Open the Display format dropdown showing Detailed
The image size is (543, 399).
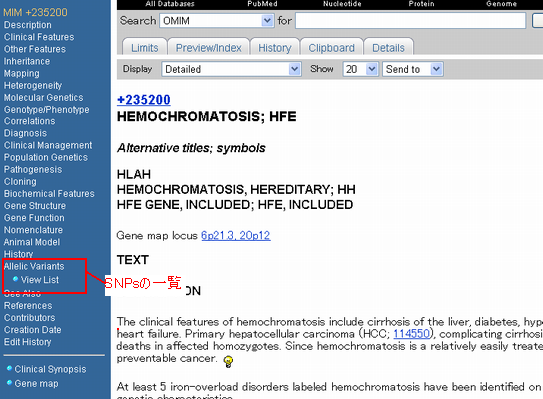coord(231,69)
